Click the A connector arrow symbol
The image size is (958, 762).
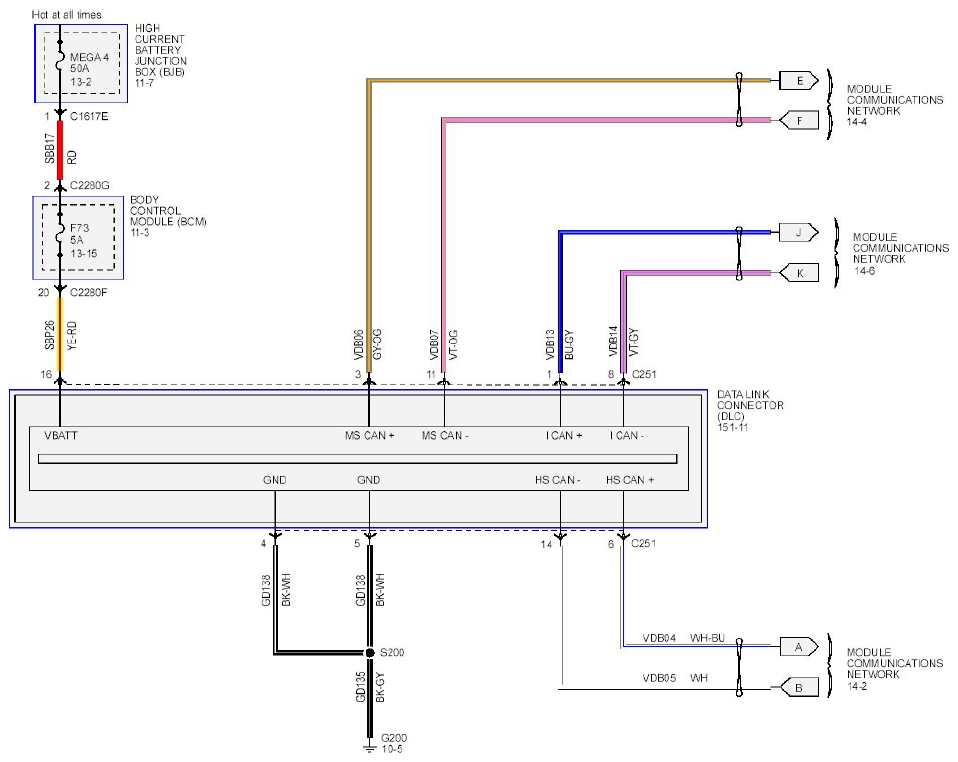pos(799,647)
